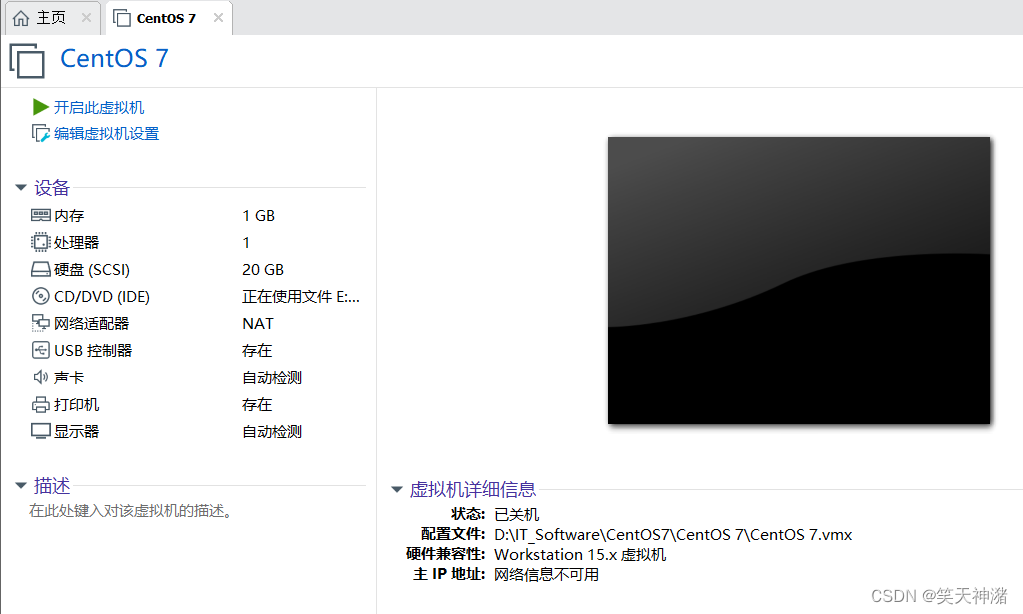The width and height of the screenshot is (1023, 614).
Task: Close the CentOS 7 tab
Action: [219, 18]
